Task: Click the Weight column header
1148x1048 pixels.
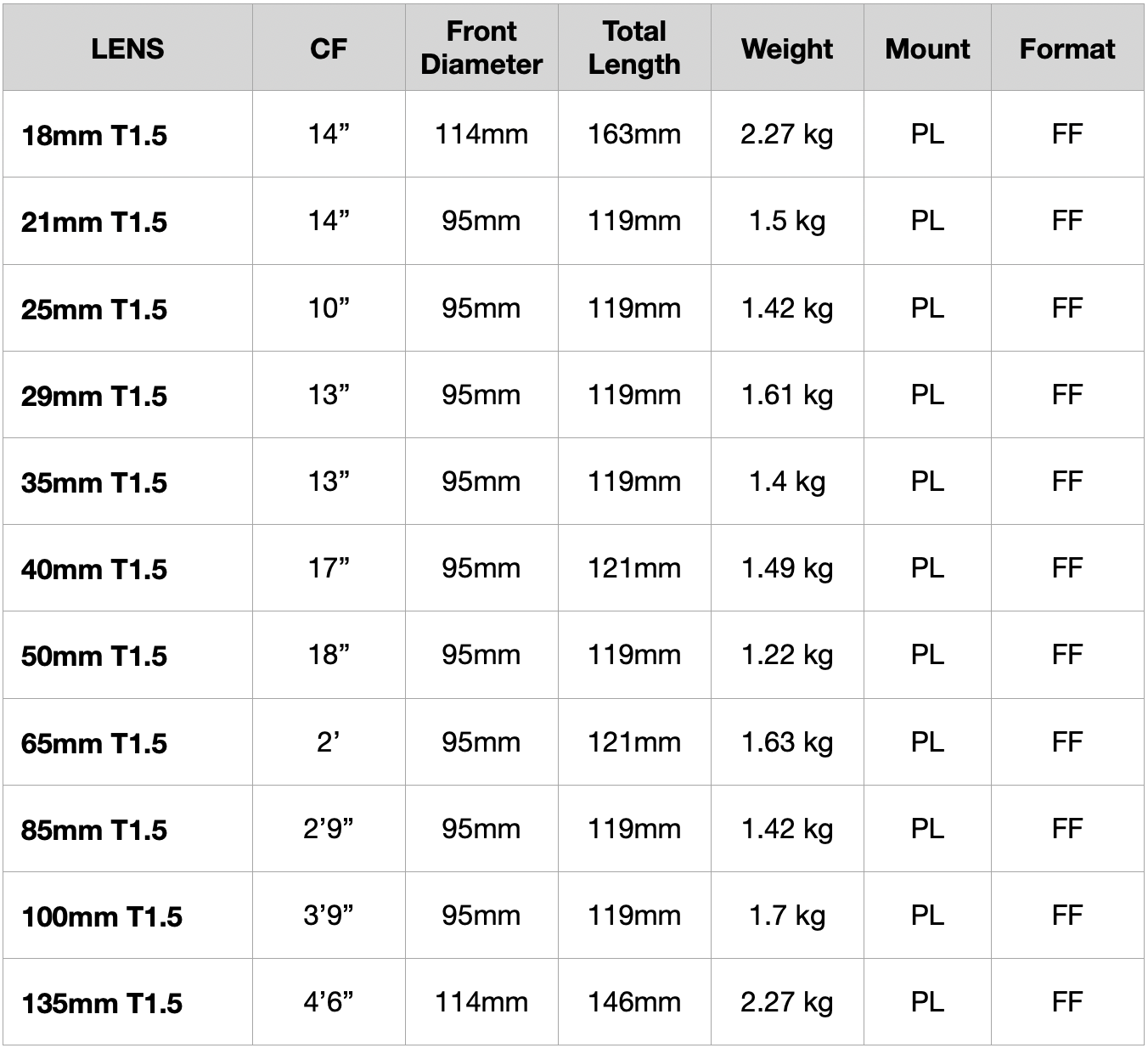Action: [x=787, y=49]
